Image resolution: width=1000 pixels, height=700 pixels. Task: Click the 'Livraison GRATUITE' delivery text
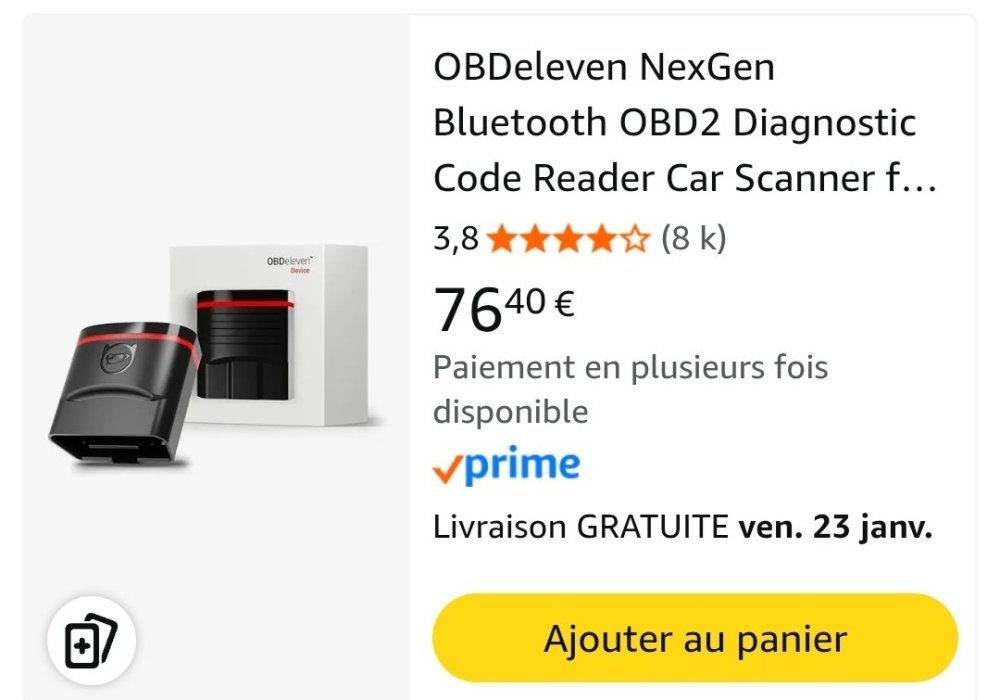tap(580, 527)
